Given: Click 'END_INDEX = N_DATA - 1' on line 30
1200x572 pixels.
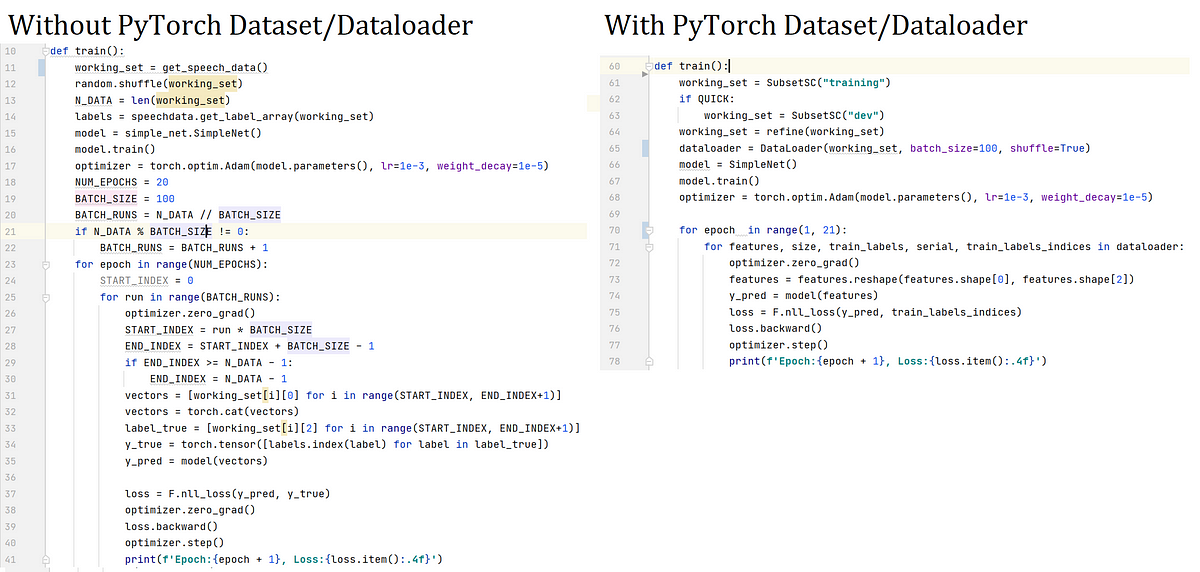Looking at the screenshot, I should (218, 379).
